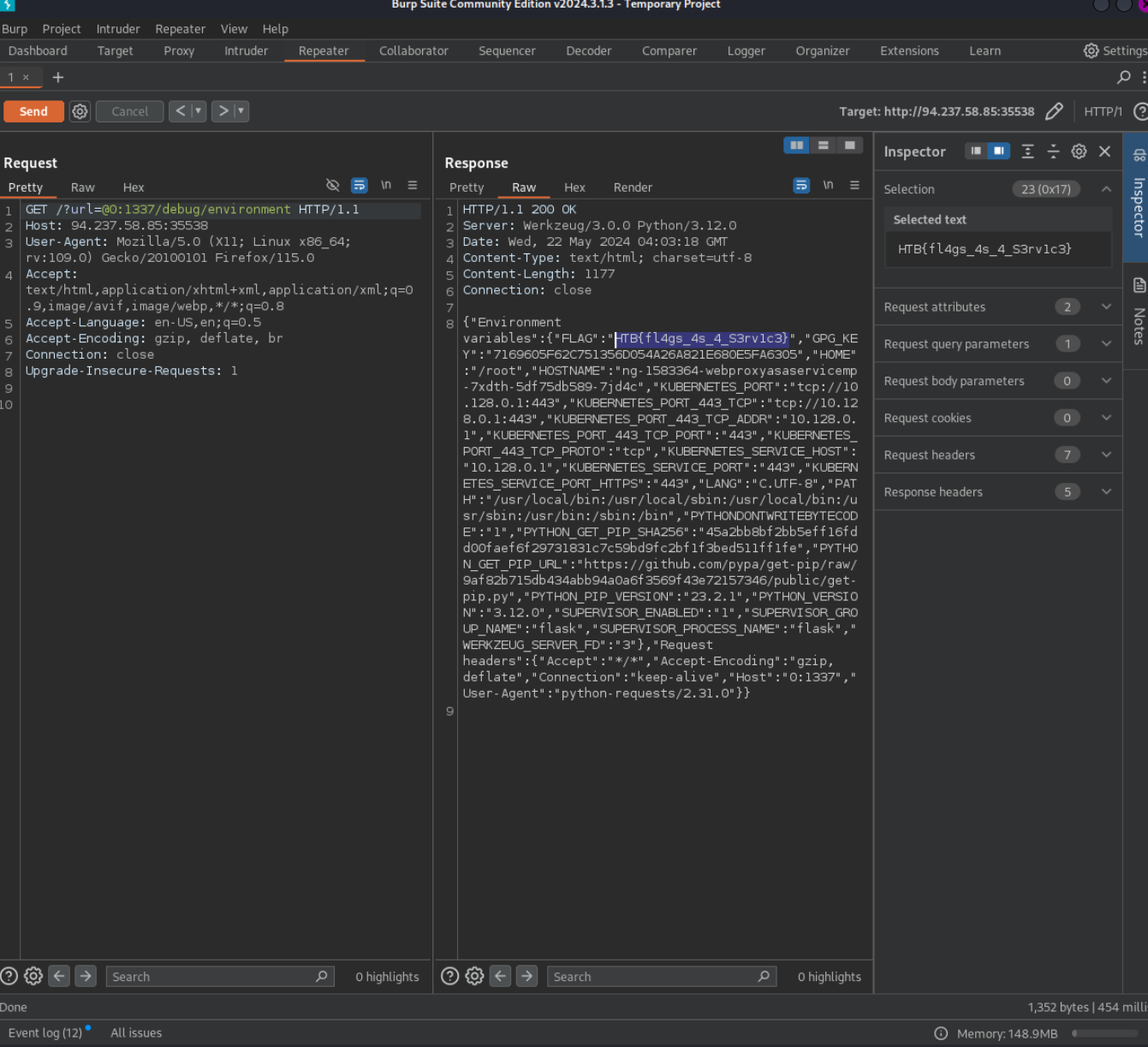Select top-bottom layout view
1148x1047 pixels.
[824, 146]
